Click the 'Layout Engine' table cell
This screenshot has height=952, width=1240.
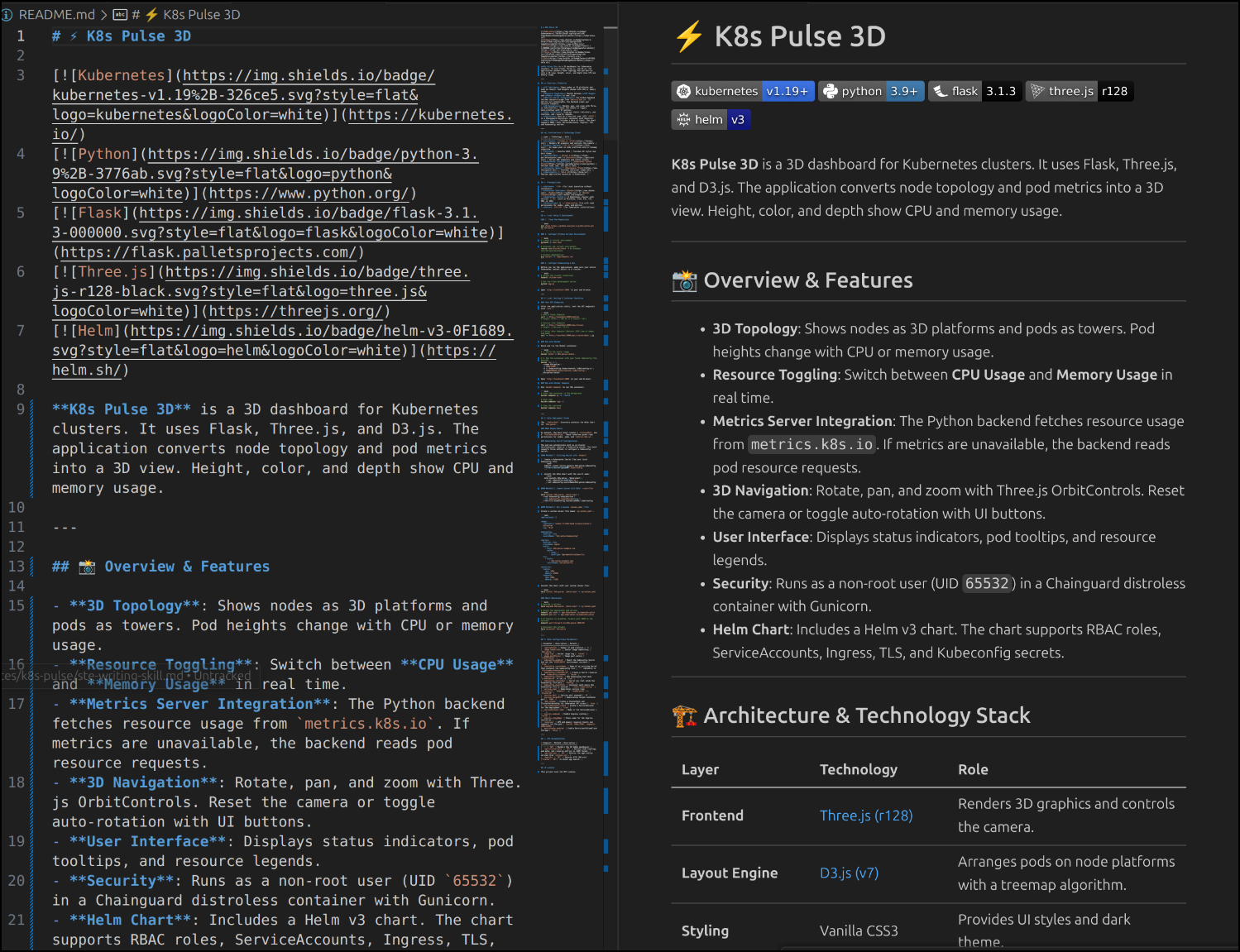pos(730,873)
